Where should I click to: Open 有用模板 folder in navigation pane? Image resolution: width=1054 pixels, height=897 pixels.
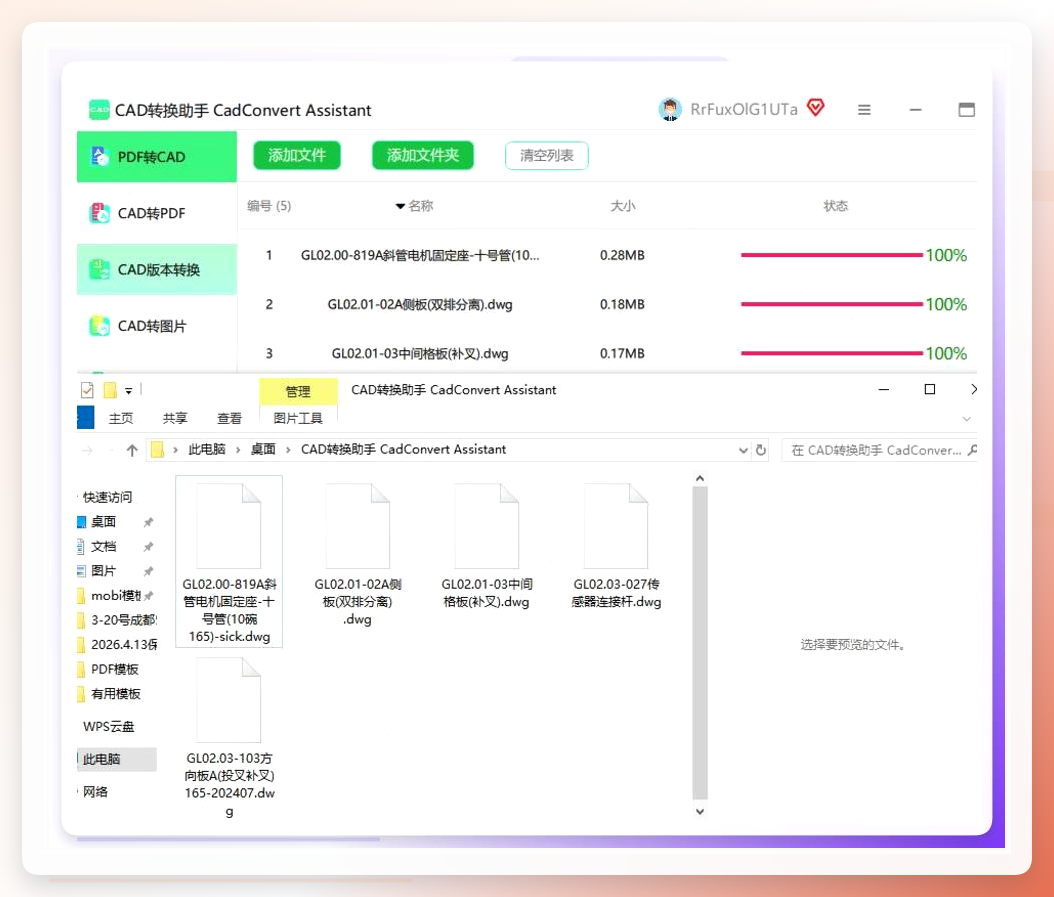[x=116, y=694]
